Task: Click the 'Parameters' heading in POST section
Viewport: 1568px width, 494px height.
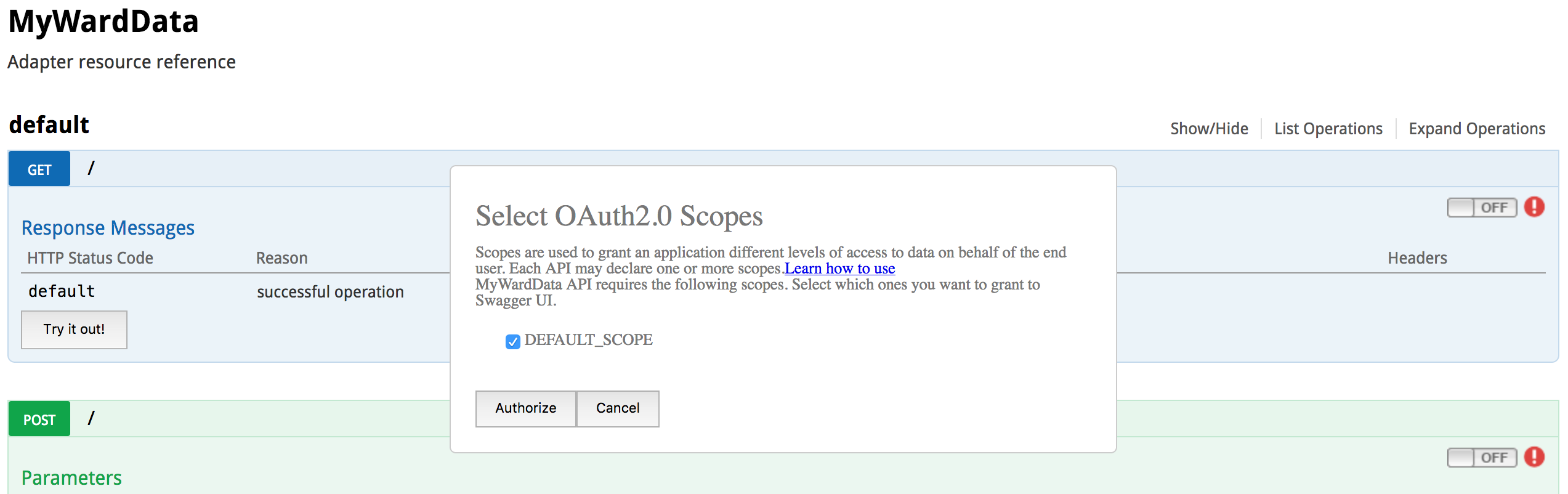Action: [71, 478]
